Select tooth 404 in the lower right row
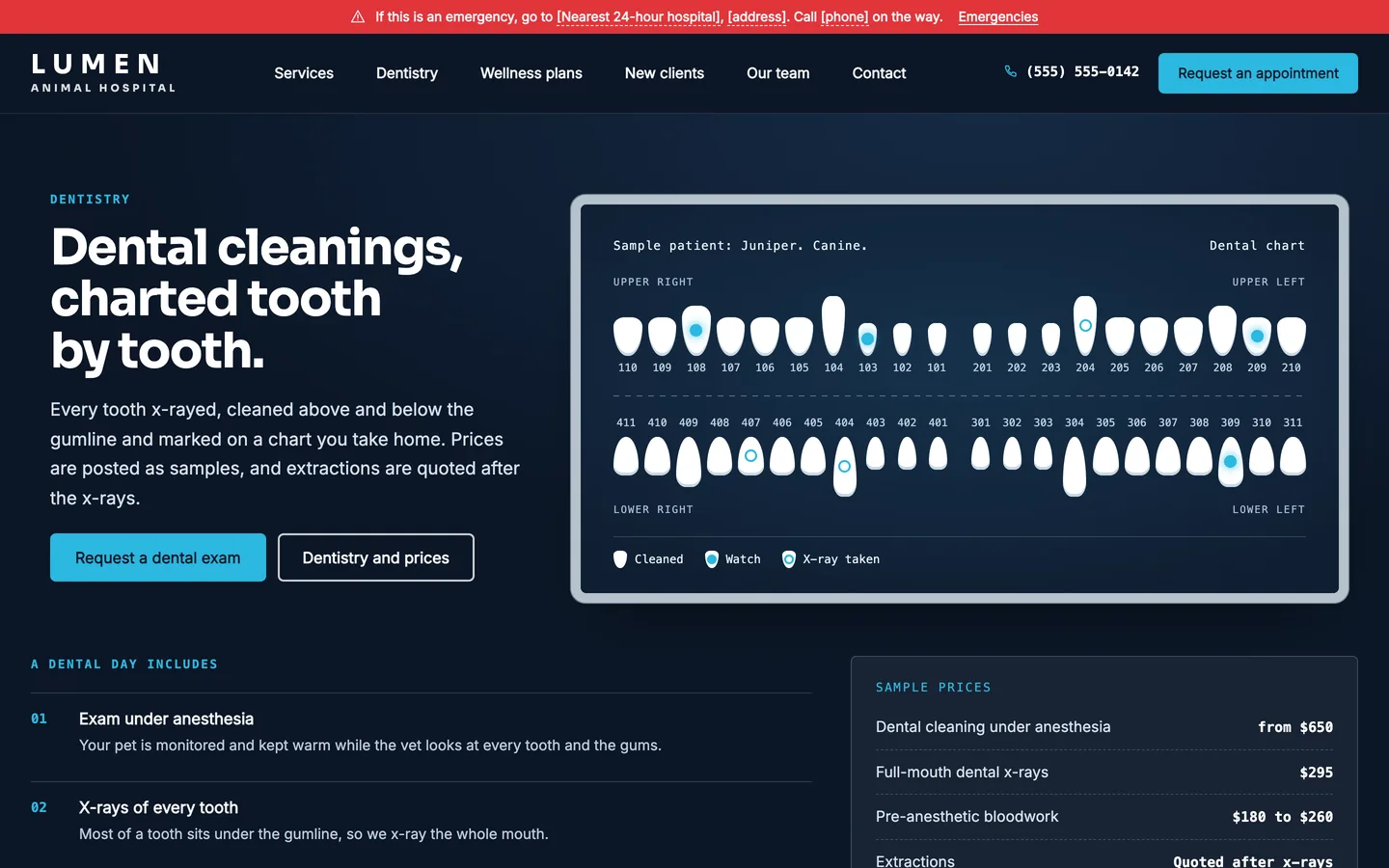Viewport: 1389px width, 868px height. click(844, 466)
